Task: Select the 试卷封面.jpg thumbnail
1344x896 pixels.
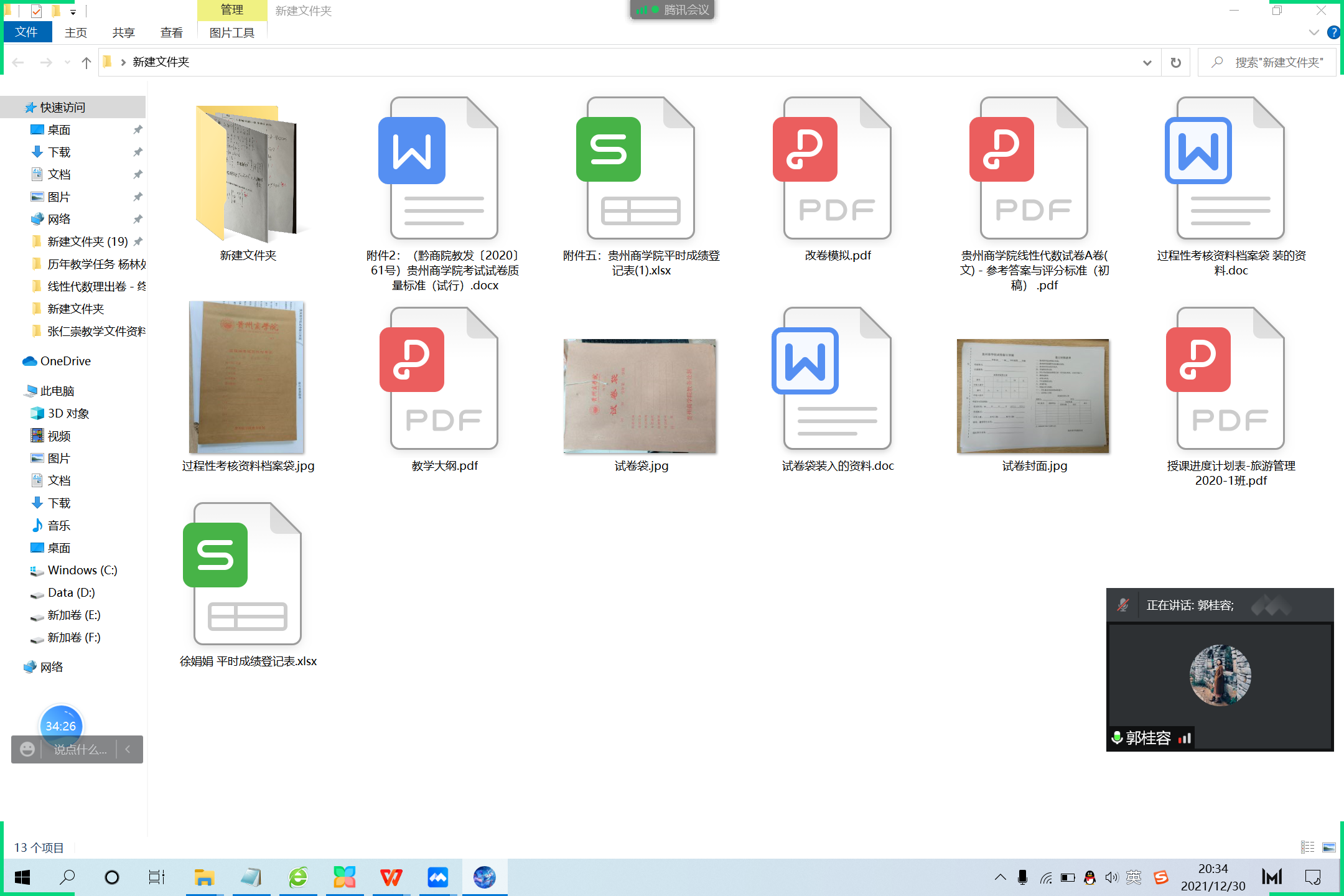Action: [x=1033, y=396]
